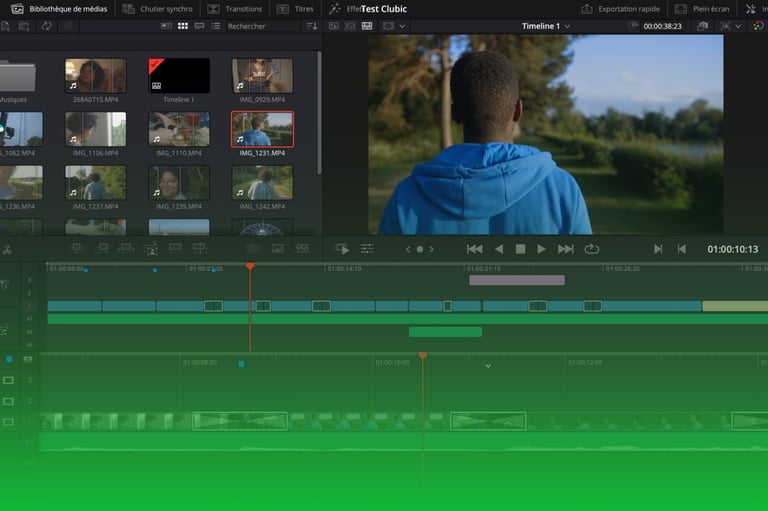The height and width of the screenshot is (511, 768).
Task: Switch media pool to metadata view
Action: (x=167, y=26)
